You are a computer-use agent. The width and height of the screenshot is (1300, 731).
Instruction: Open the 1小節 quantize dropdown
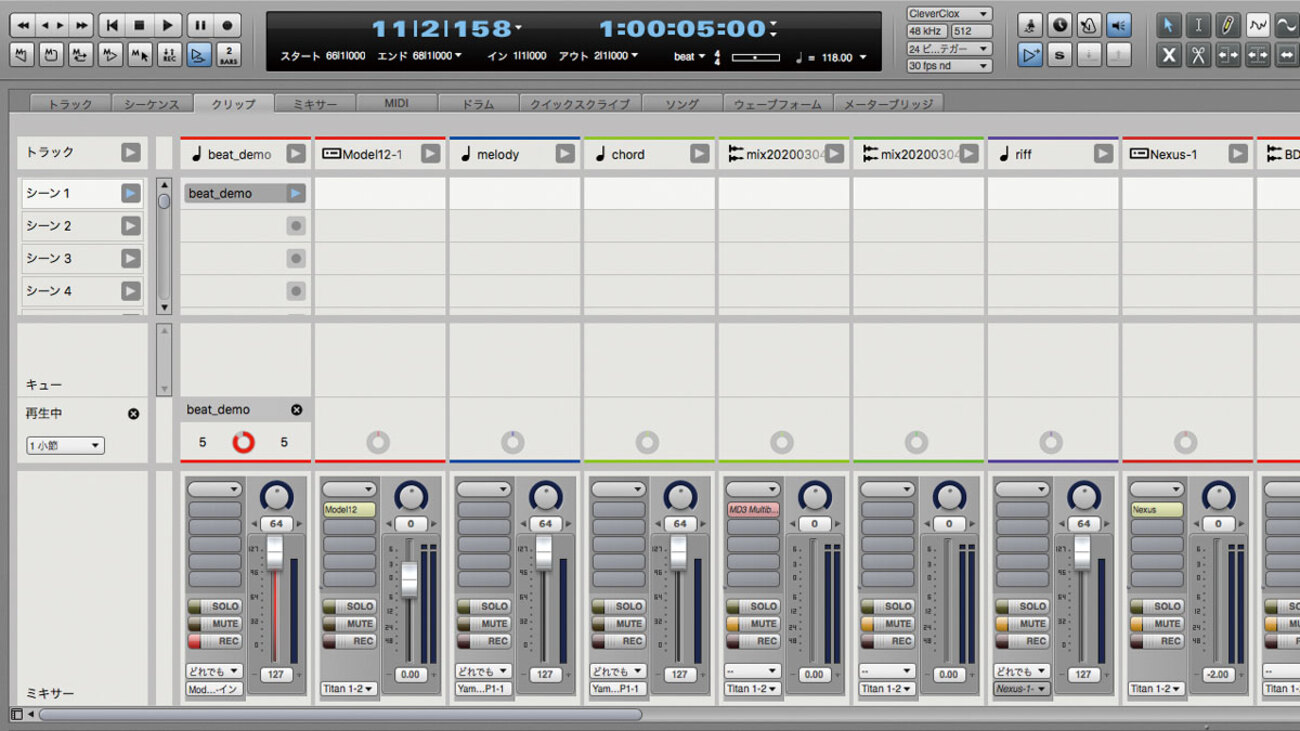(x=65, y=446)
